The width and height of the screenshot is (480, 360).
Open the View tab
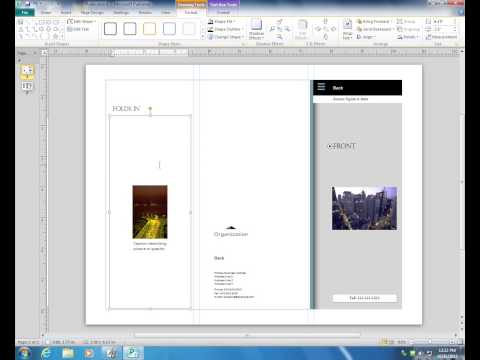point(166,12)
